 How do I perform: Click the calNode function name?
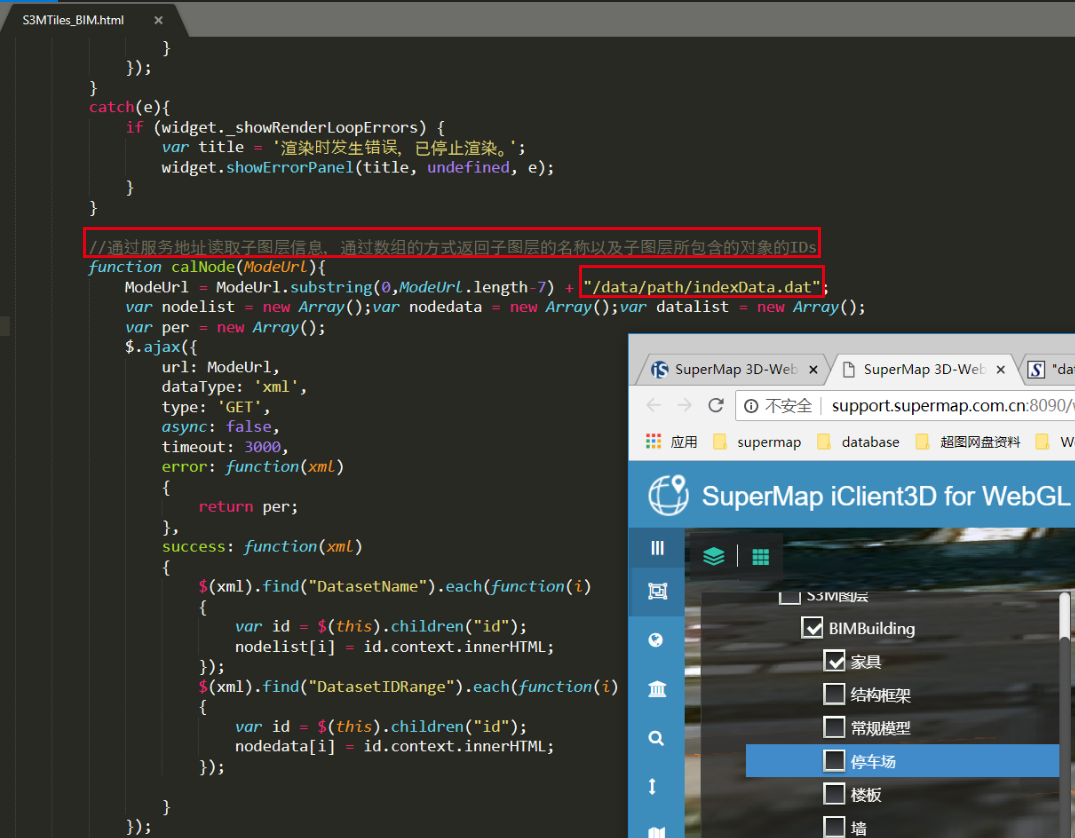pos(203,267)
